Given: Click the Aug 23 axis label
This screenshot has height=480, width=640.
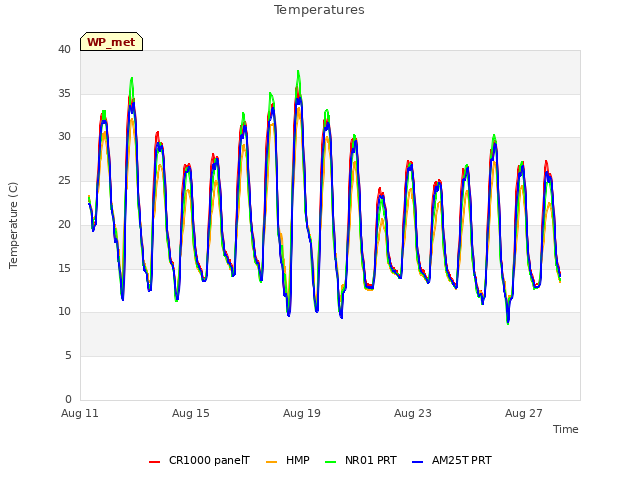Looking at the screenshot, I should pyautogui.click(x=413, y=413).
